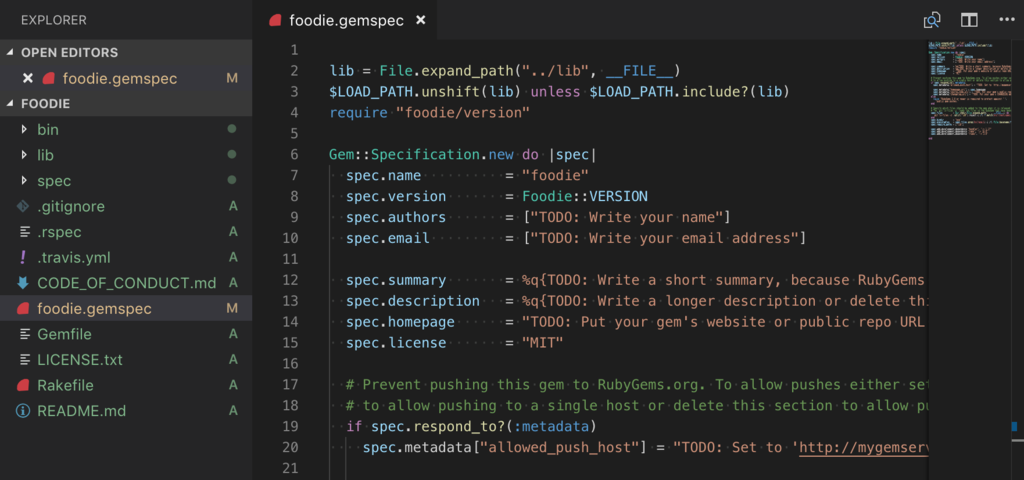
Task: Close foodie.gemspec in Open Editors list
Action: 27,78
